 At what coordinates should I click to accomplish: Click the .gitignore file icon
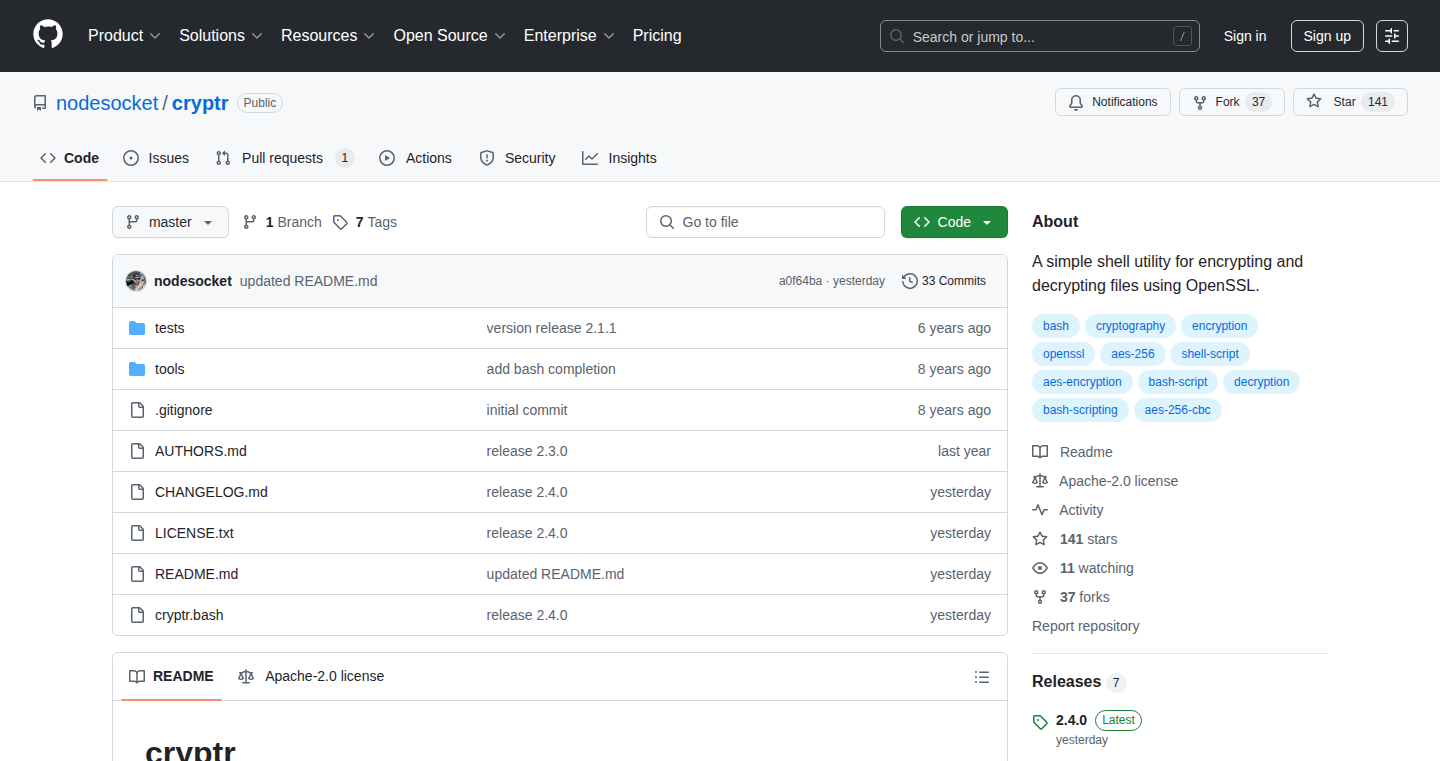point(137,410)
